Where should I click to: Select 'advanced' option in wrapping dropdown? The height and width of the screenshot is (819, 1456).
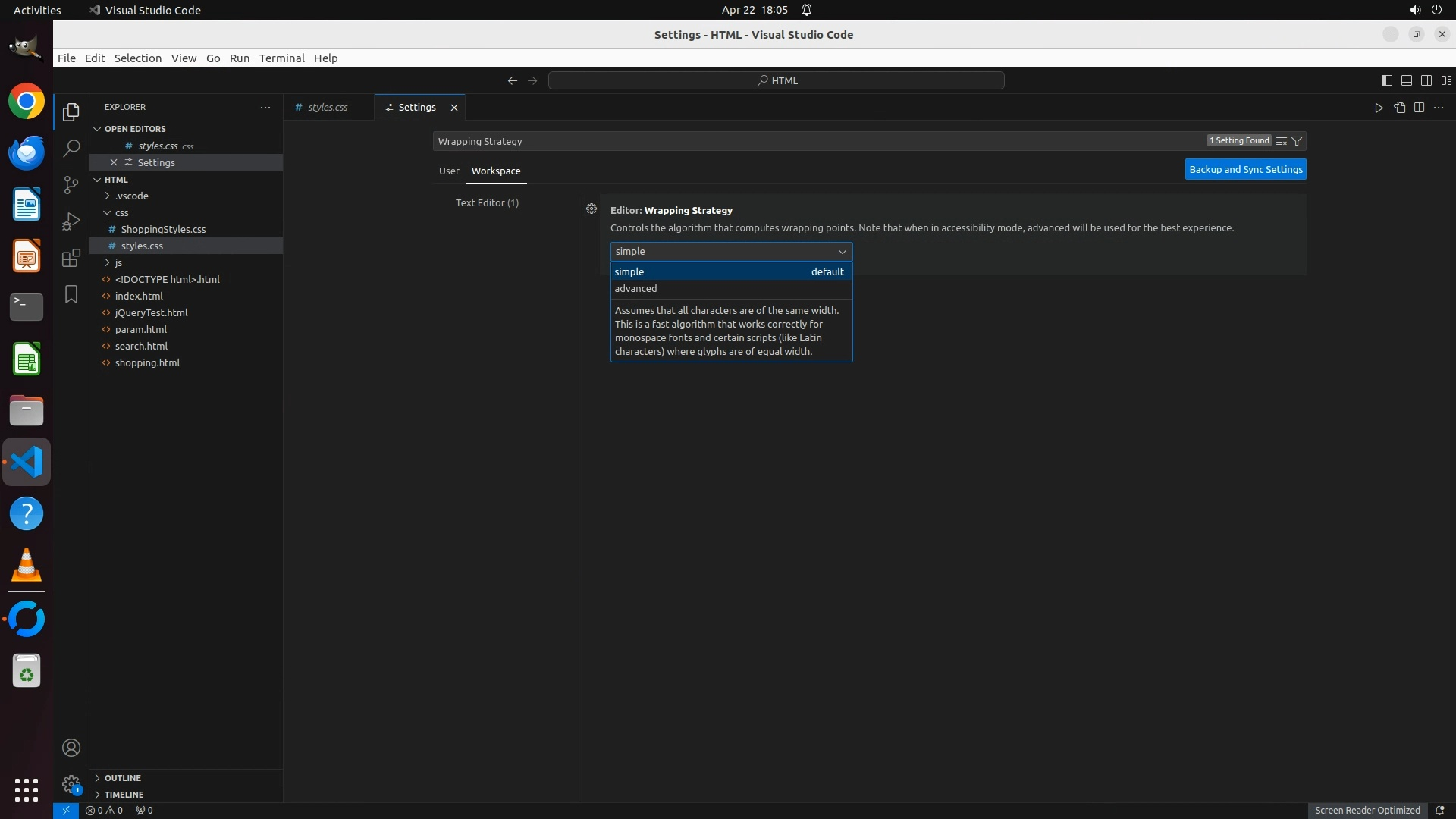click(x=635, y=288)
